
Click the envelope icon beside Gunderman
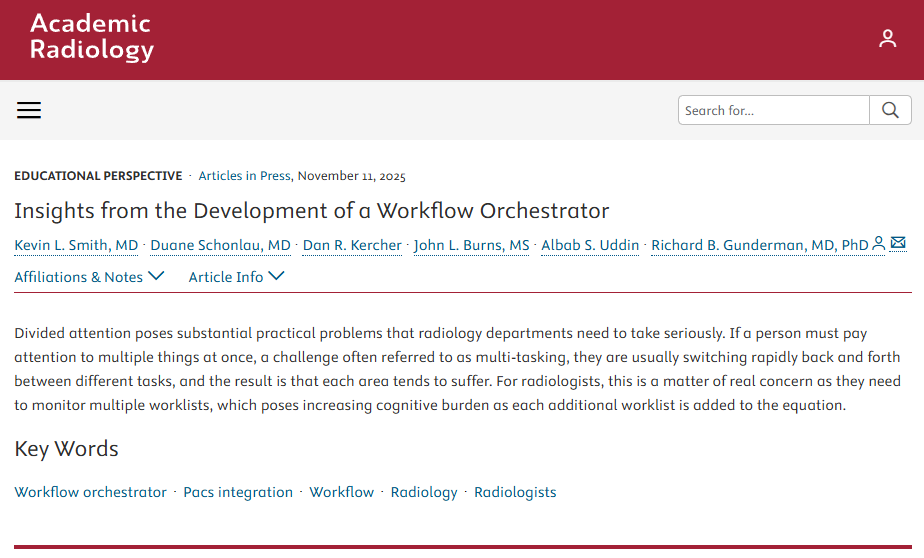click(x=898, y=243)
